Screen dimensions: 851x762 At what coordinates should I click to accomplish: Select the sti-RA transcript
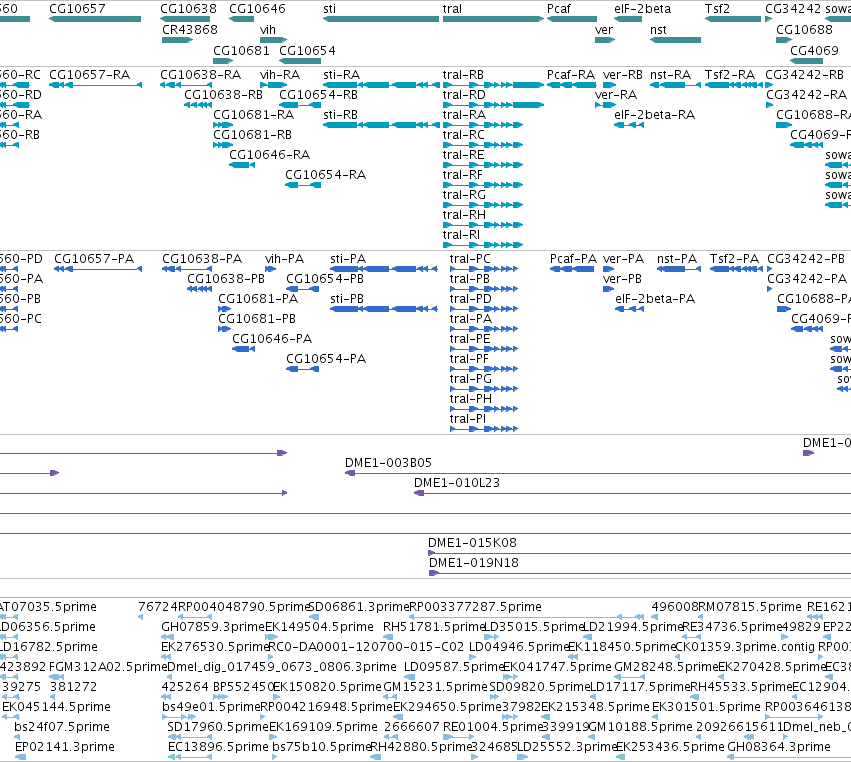tap(381, 85)
